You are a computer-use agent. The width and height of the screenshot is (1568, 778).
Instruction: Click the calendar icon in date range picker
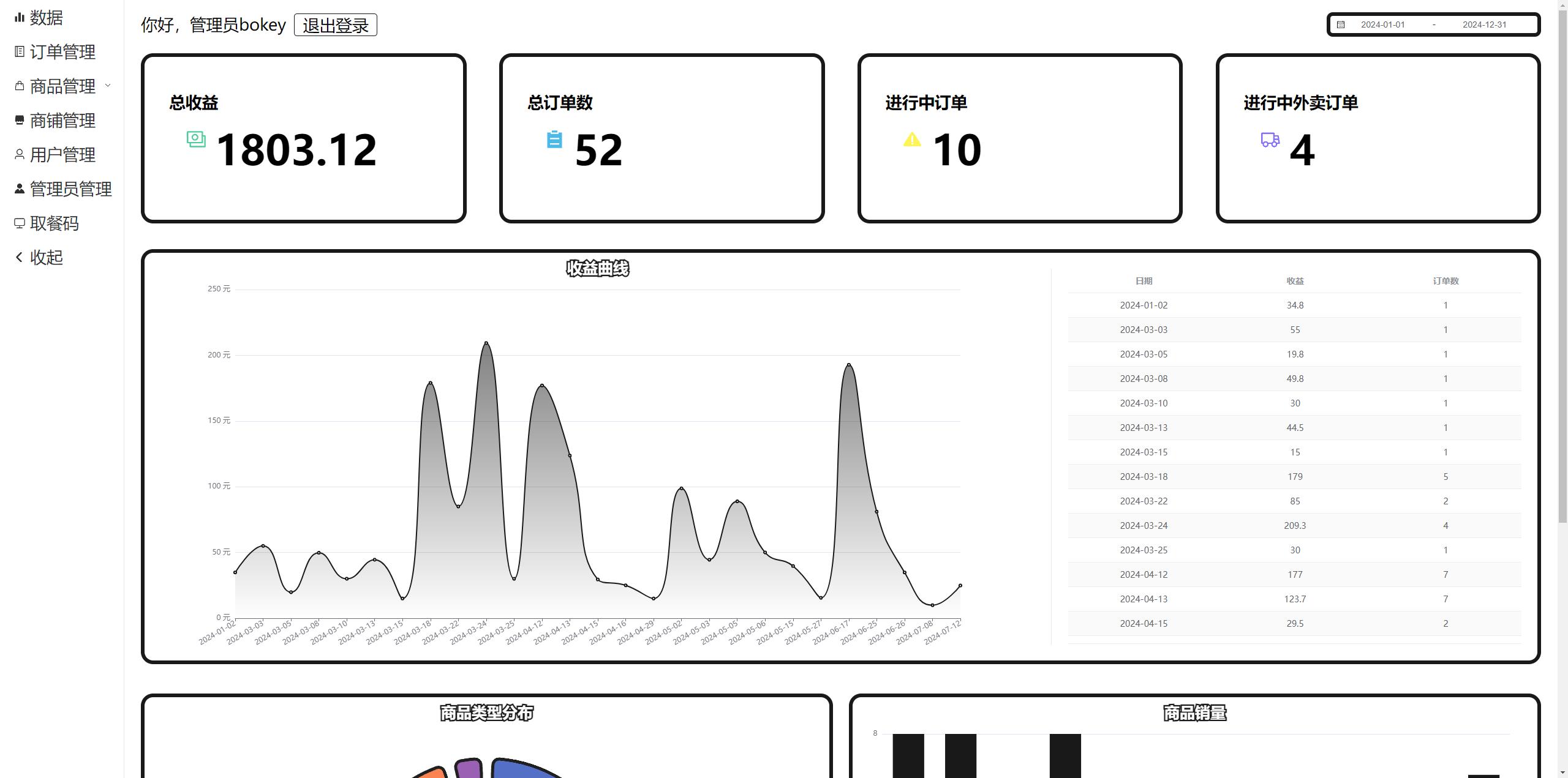pyautogui.click(x=1341, y=24)
